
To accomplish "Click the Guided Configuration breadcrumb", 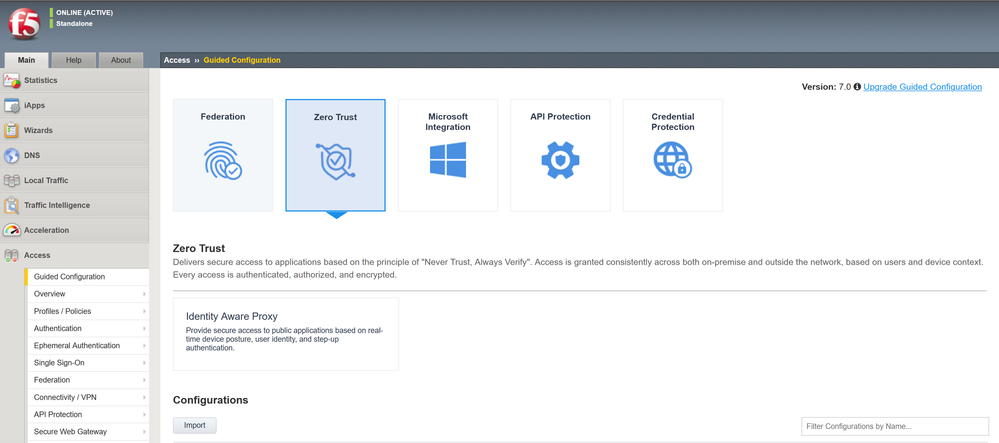I will tap(242, 60).
